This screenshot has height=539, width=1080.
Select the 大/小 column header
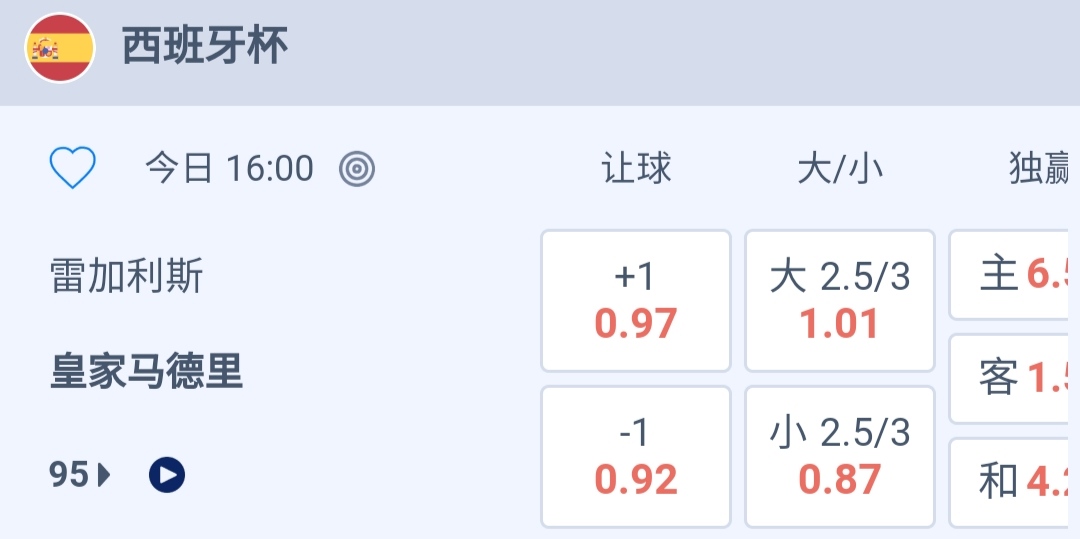(x=840, y=169)
